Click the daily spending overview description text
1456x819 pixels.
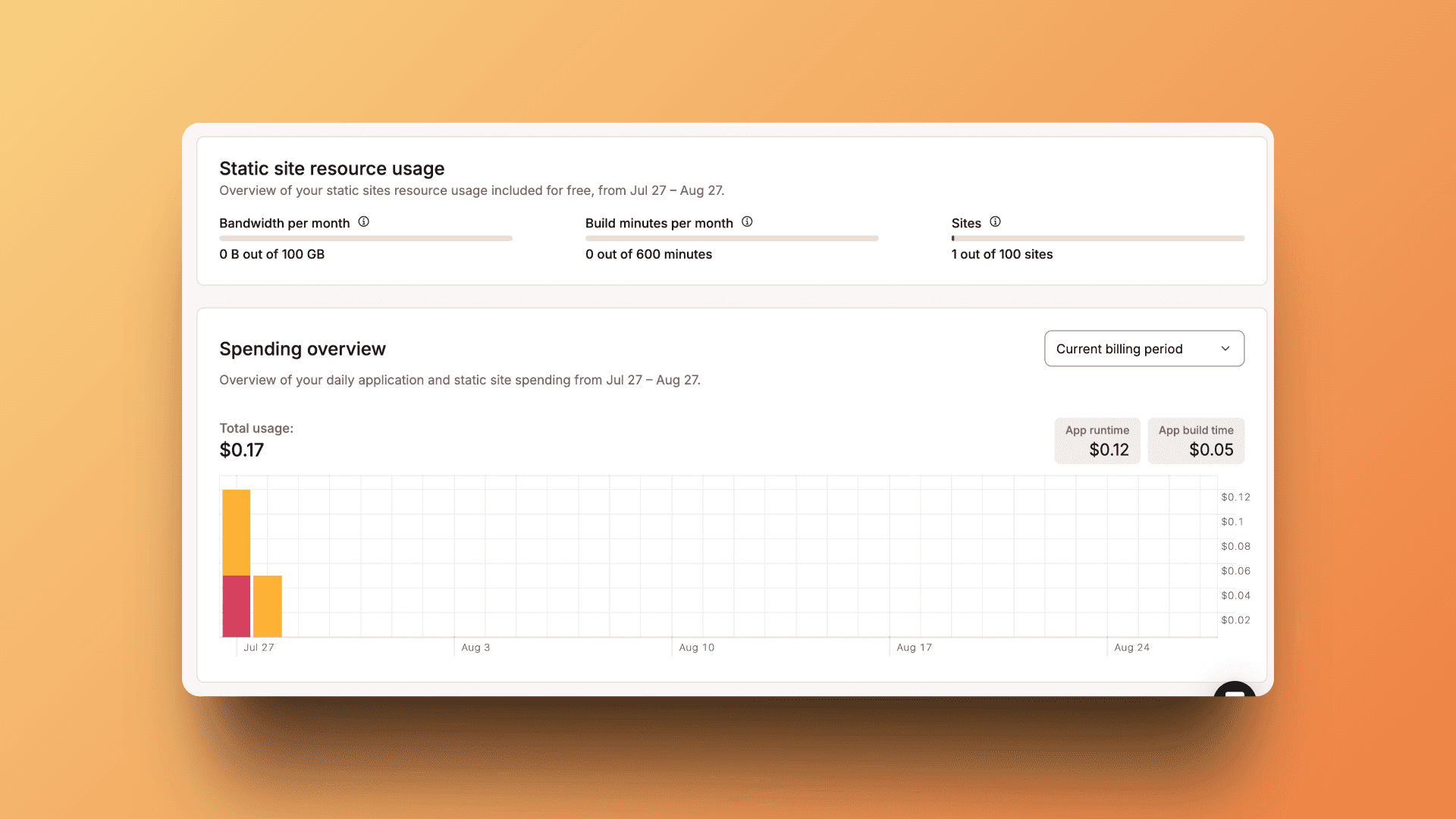click(460, 380)
